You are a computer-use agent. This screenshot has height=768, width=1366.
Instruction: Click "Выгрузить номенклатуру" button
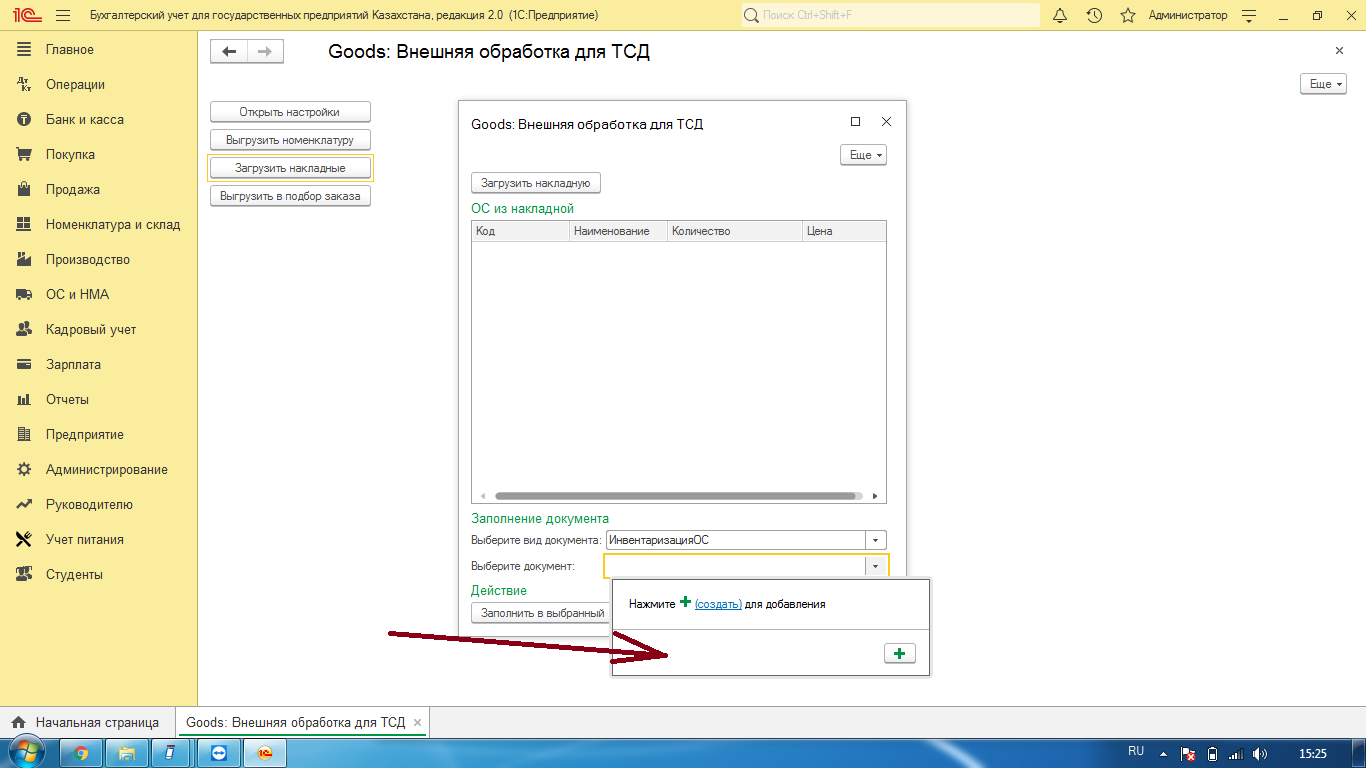290,140
